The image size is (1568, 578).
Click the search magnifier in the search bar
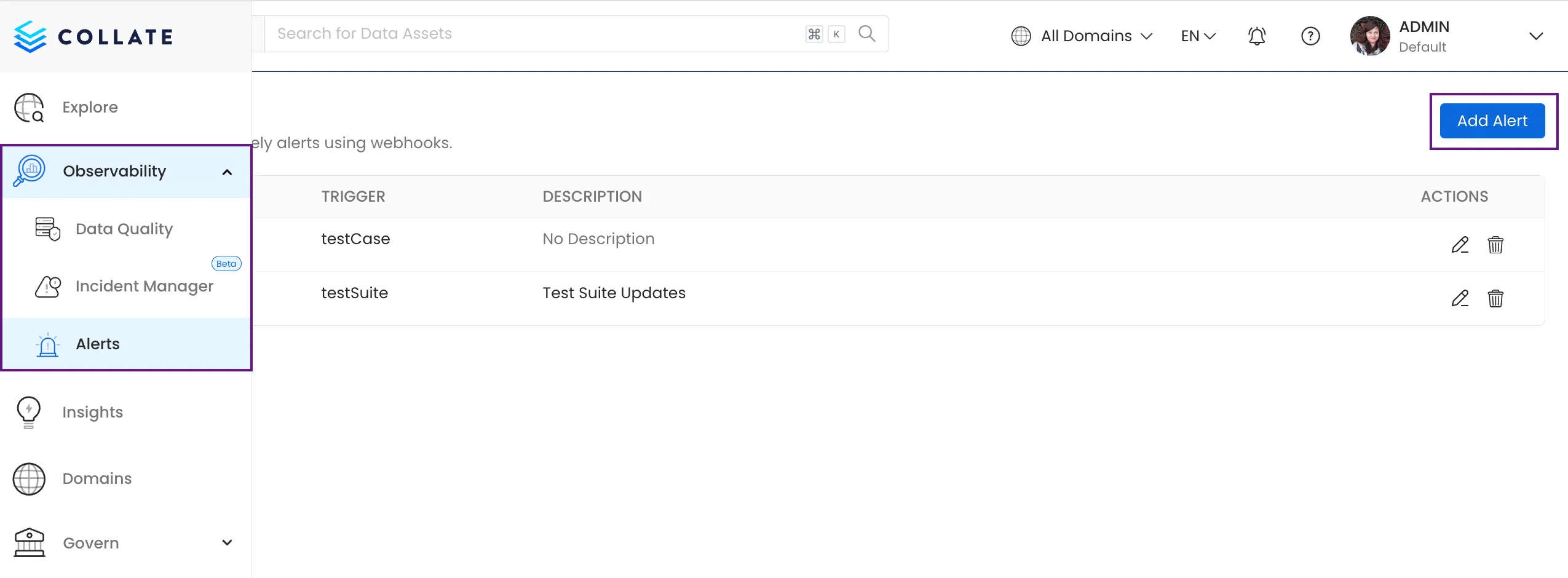866,33
